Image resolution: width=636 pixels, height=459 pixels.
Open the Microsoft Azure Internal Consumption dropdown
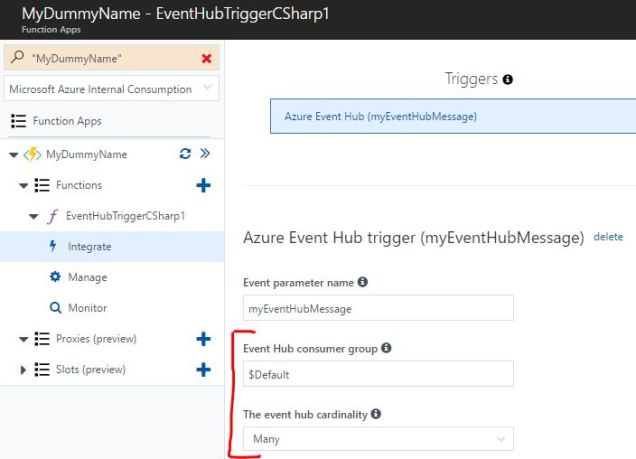coord(112,88)
